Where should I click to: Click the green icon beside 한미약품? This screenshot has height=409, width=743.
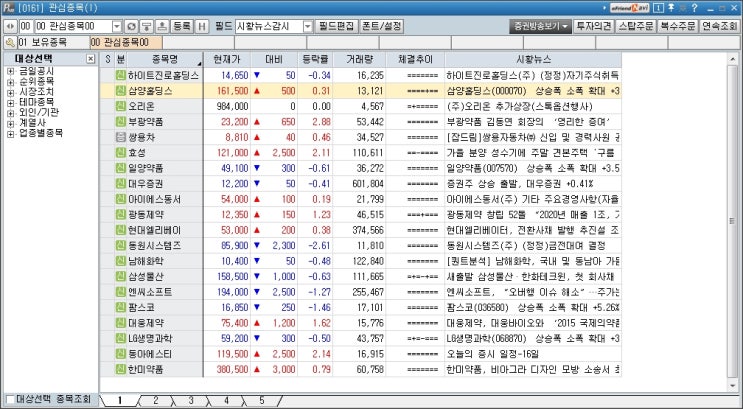point(120,369)
